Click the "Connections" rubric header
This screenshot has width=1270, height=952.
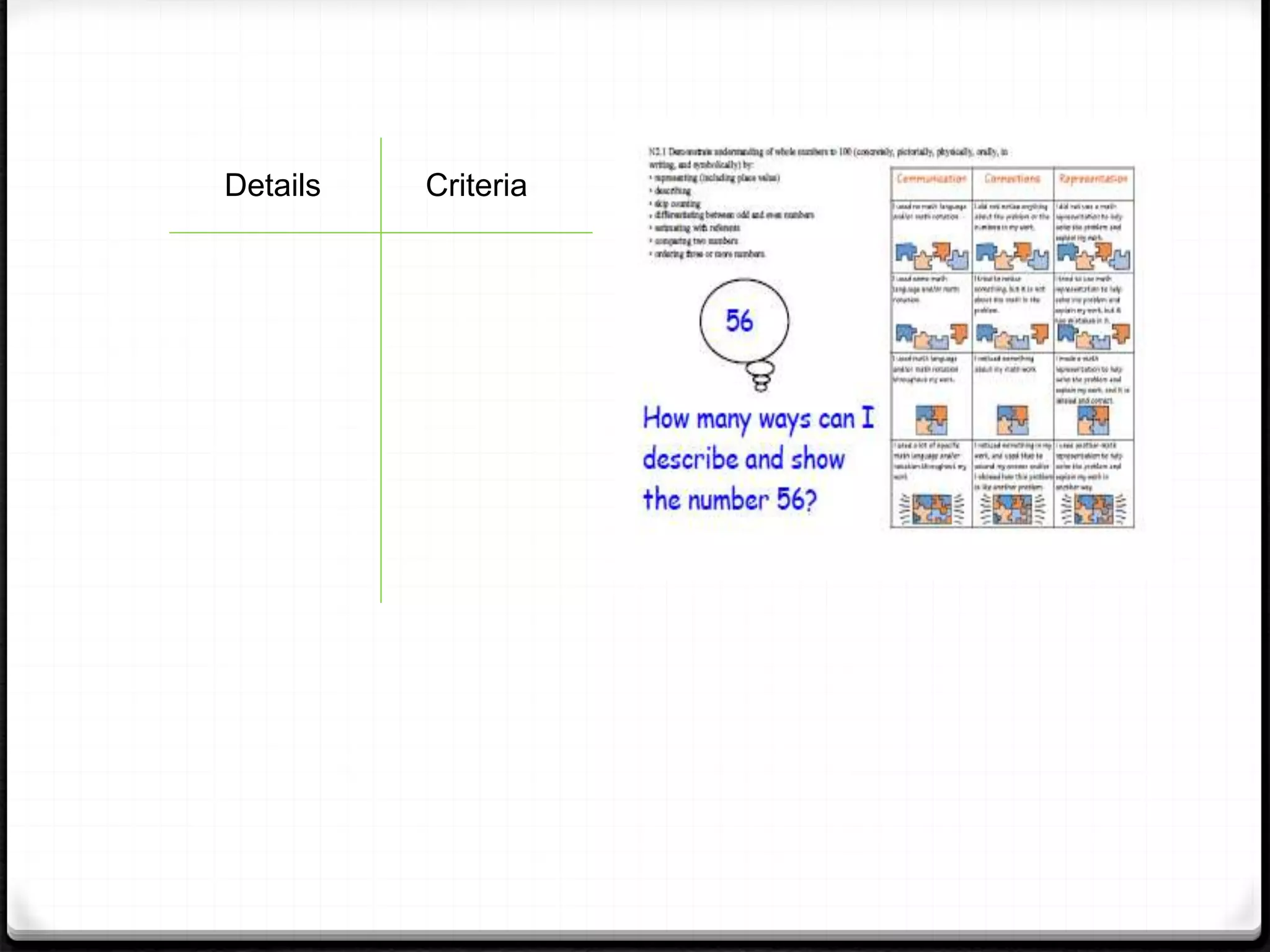(x=1012, y=179)
